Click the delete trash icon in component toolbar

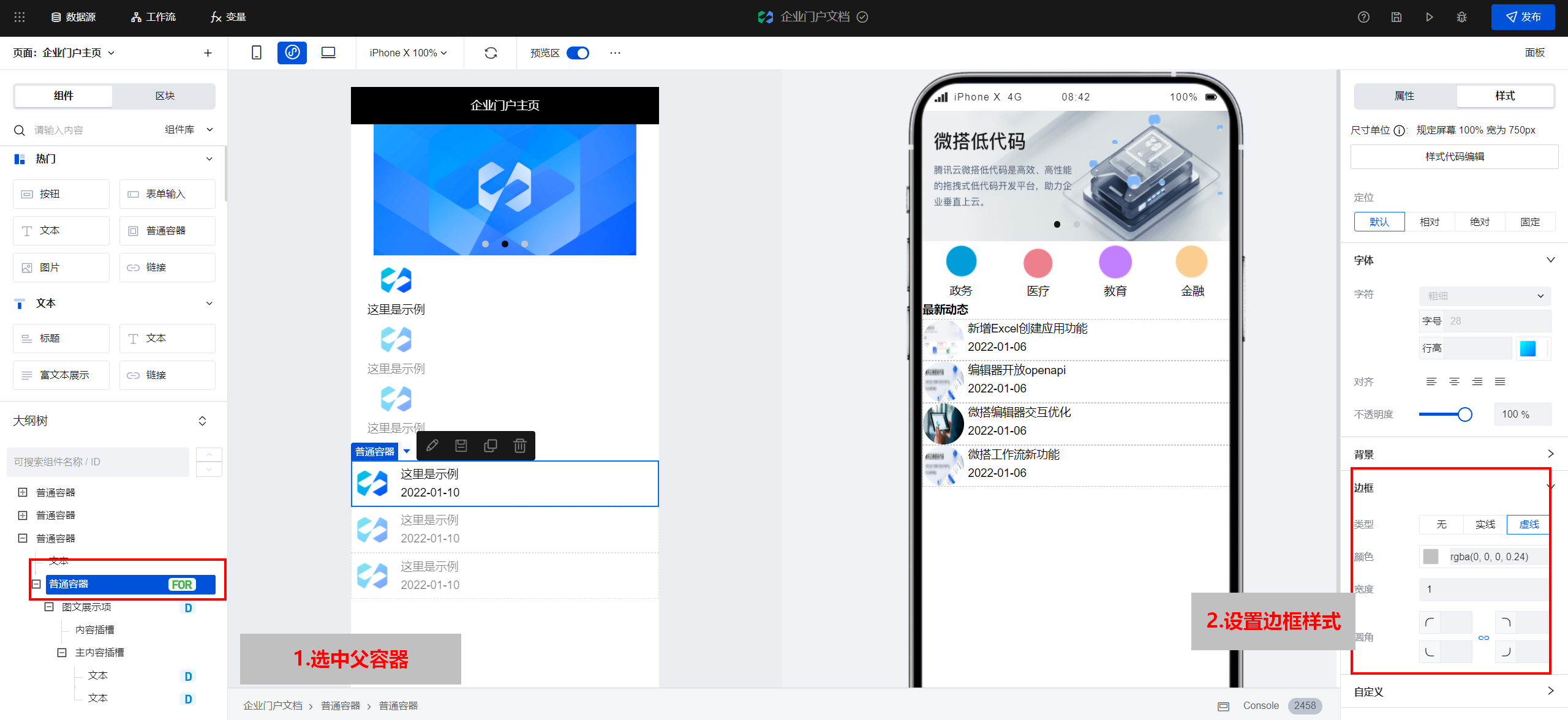(519, 446)
